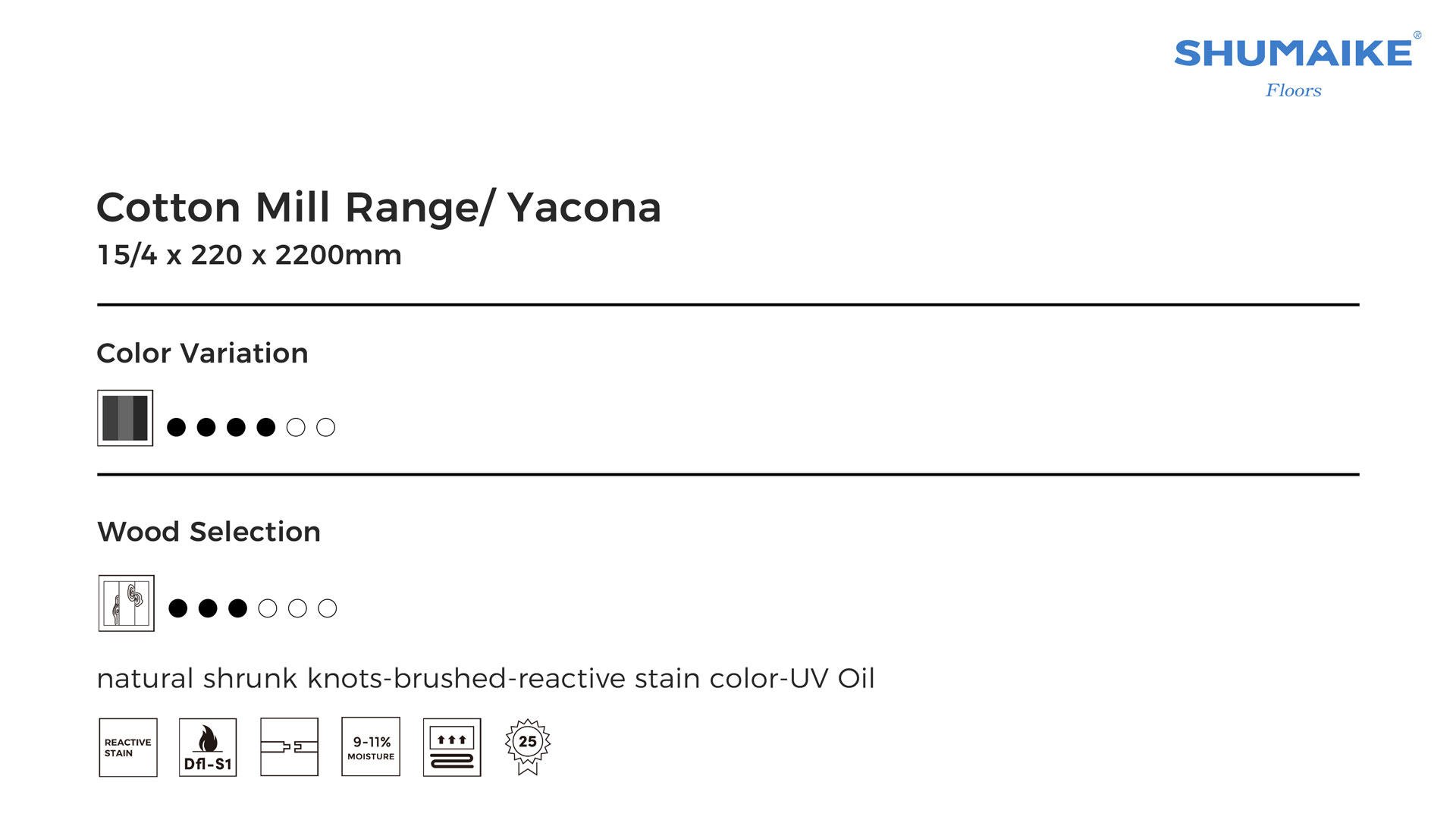This screenshot has width=1456, height=820.
Task: Click the color variation swatch icon
Action: 125,418
